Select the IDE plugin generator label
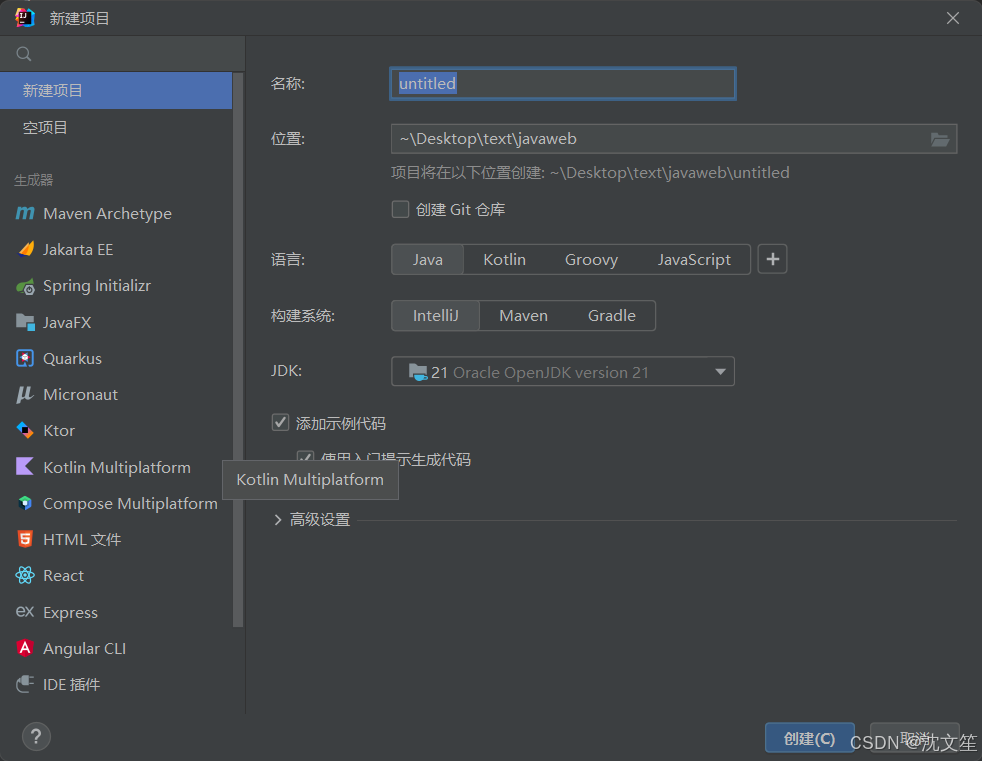 [71, 685]
